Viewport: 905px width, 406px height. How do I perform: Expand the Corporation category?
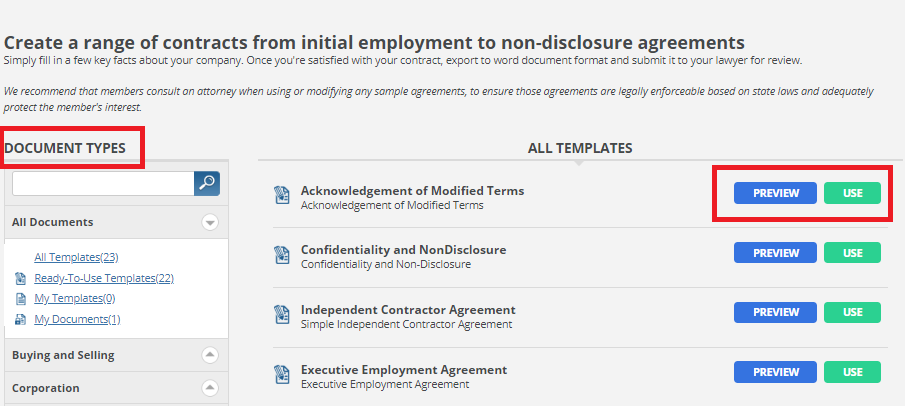[x=210, y=388]
